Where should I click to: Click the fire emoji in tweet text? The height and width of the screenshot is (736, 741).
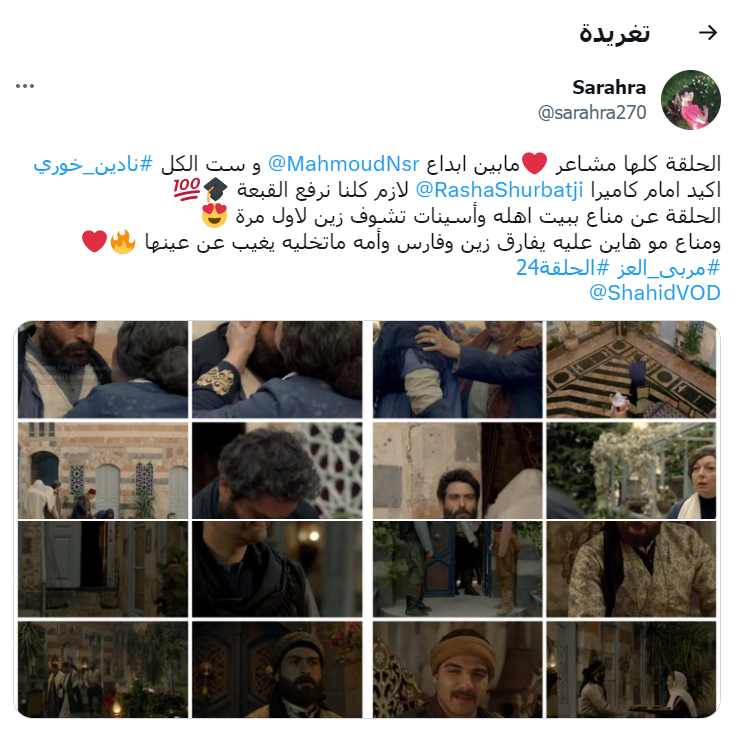(x=123, y=242)
